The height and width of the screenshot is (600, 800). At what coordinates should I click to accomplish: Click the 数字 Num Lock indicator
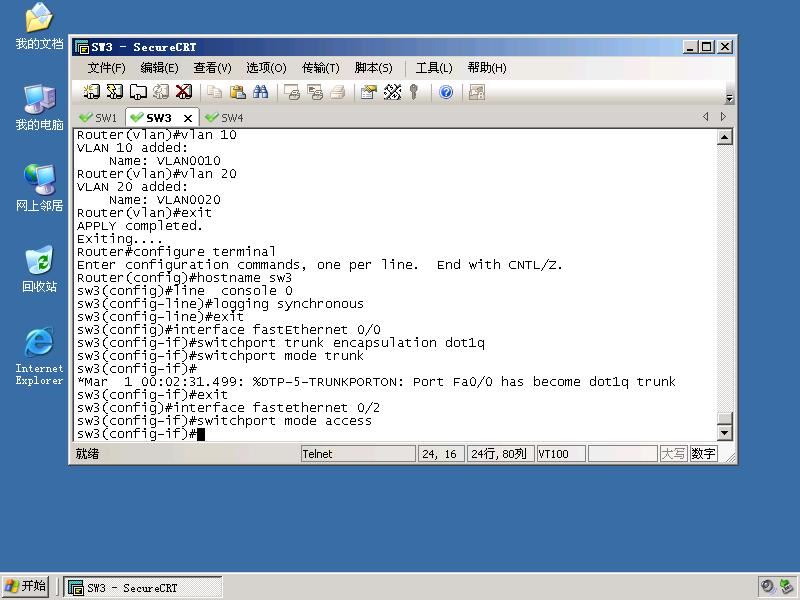[x=704, y=454]
